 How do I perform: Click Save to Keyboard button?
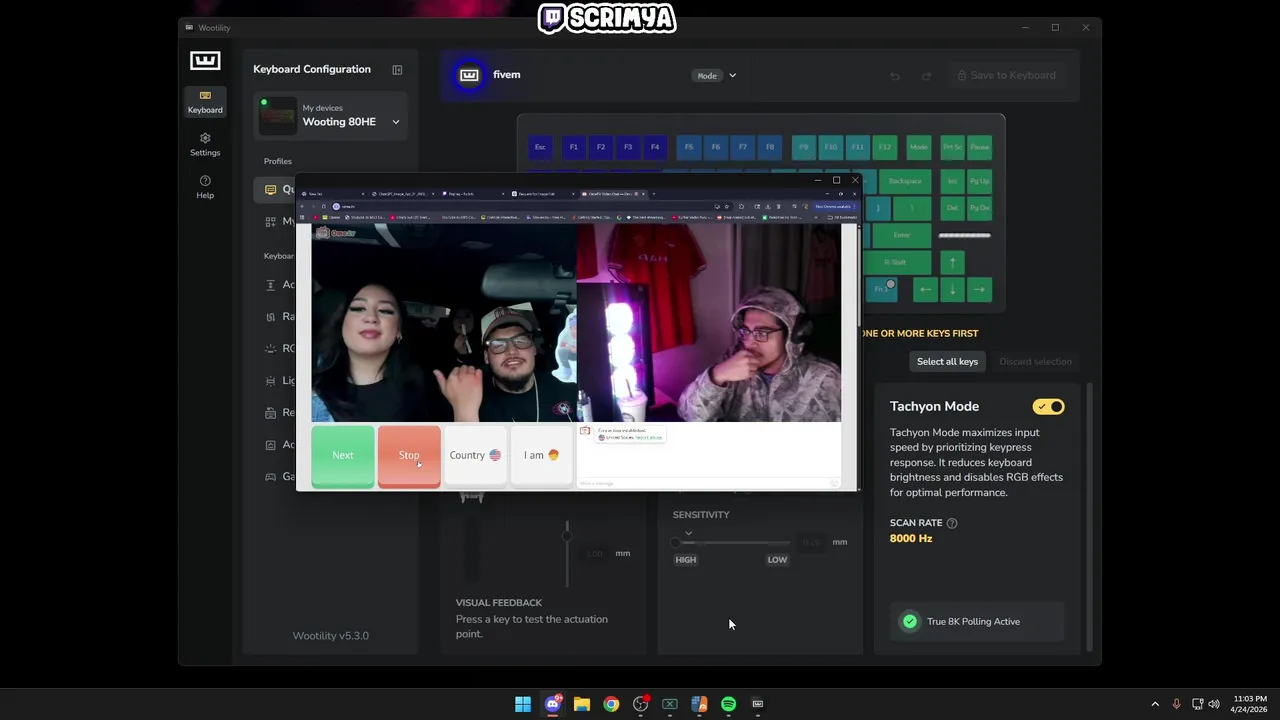pyautogui.click(x=1006, y=75)
